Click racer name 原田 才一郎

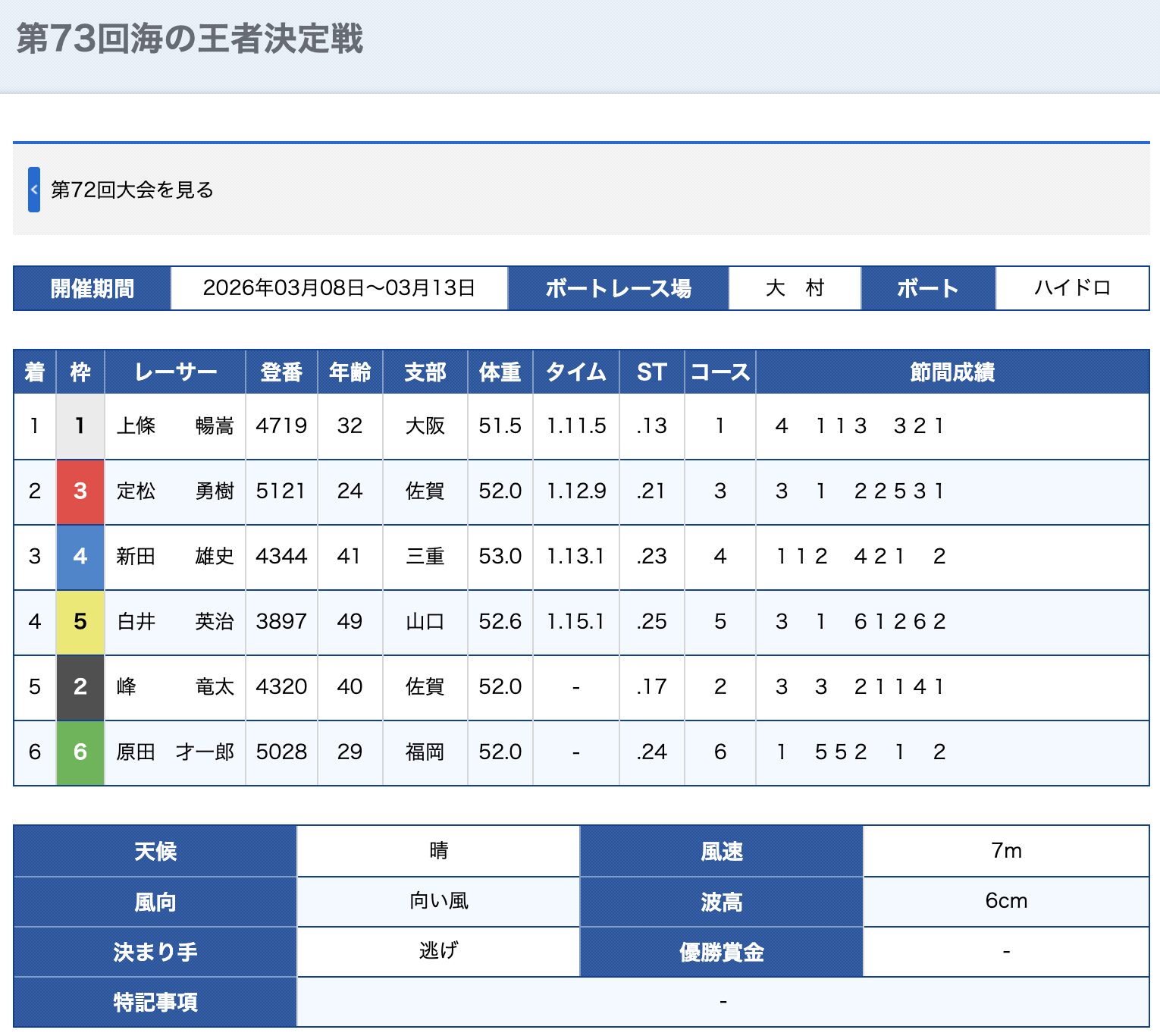[x=175, y=752]
